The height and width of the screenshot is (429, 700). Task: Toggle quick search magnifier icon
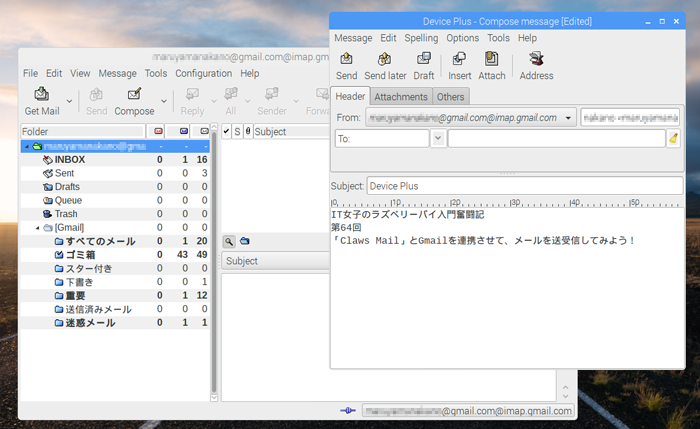pyautogui.click(x=229, y=242)
